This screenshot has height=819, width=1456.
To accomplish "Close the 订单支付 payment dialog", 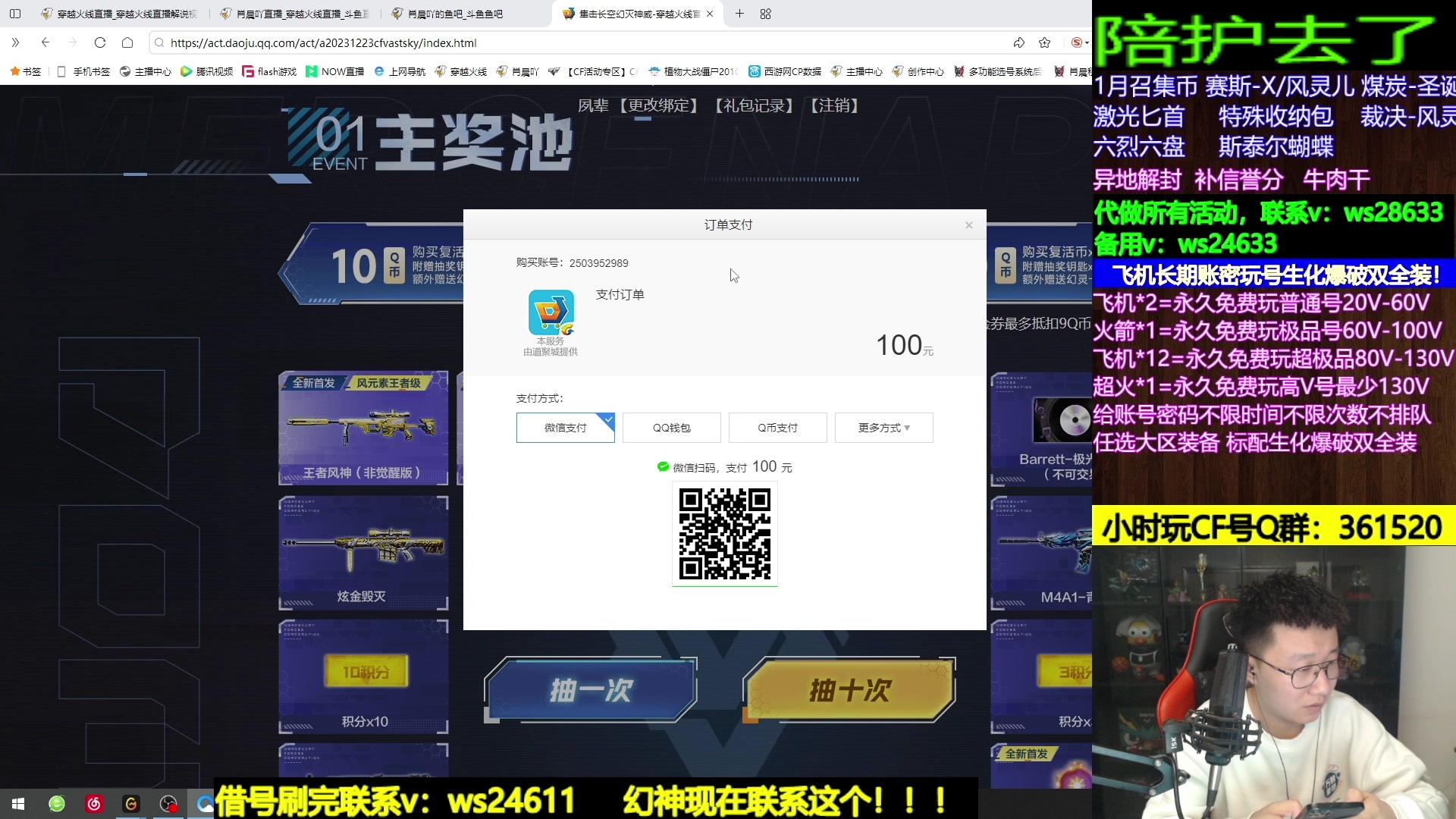I will pos(969,225).
